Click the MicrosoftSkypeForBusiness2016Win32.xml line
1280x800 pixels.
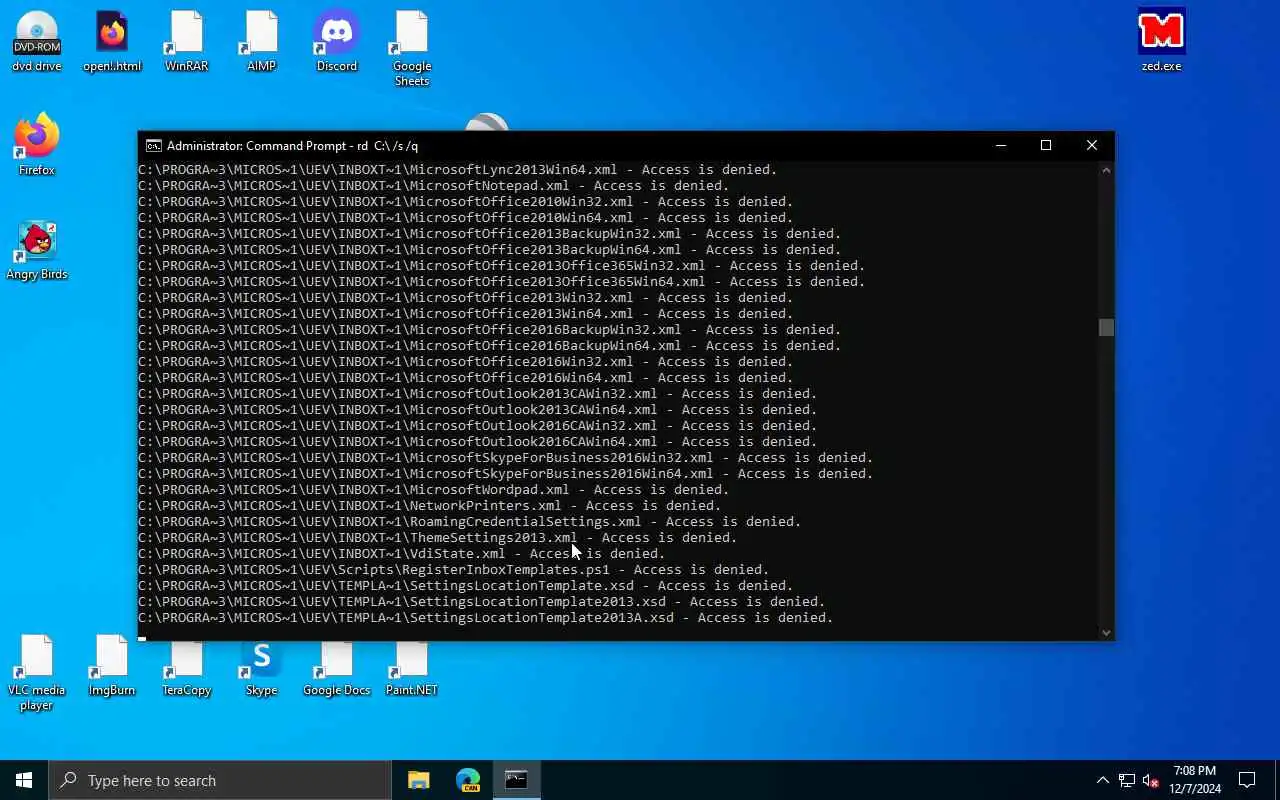point(506,458)
